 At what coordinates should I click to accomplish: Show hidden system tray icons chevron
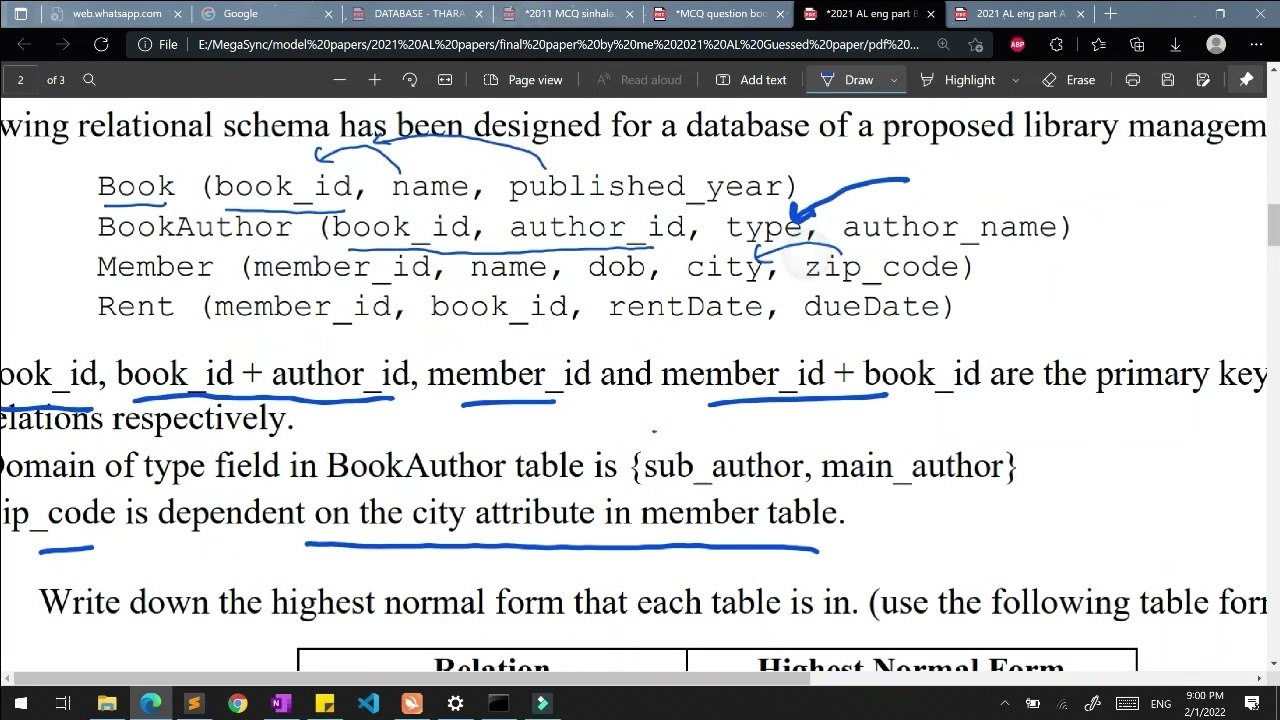(x=1005, y=704)
